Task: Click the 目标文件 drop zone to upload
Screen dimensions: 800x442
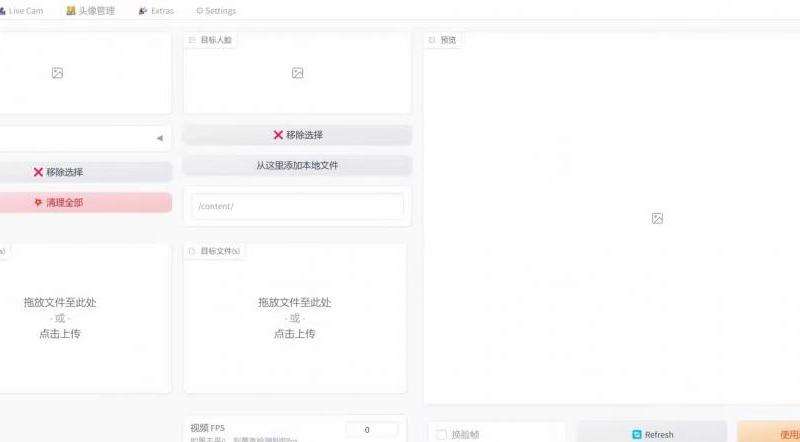Action: 295,318
